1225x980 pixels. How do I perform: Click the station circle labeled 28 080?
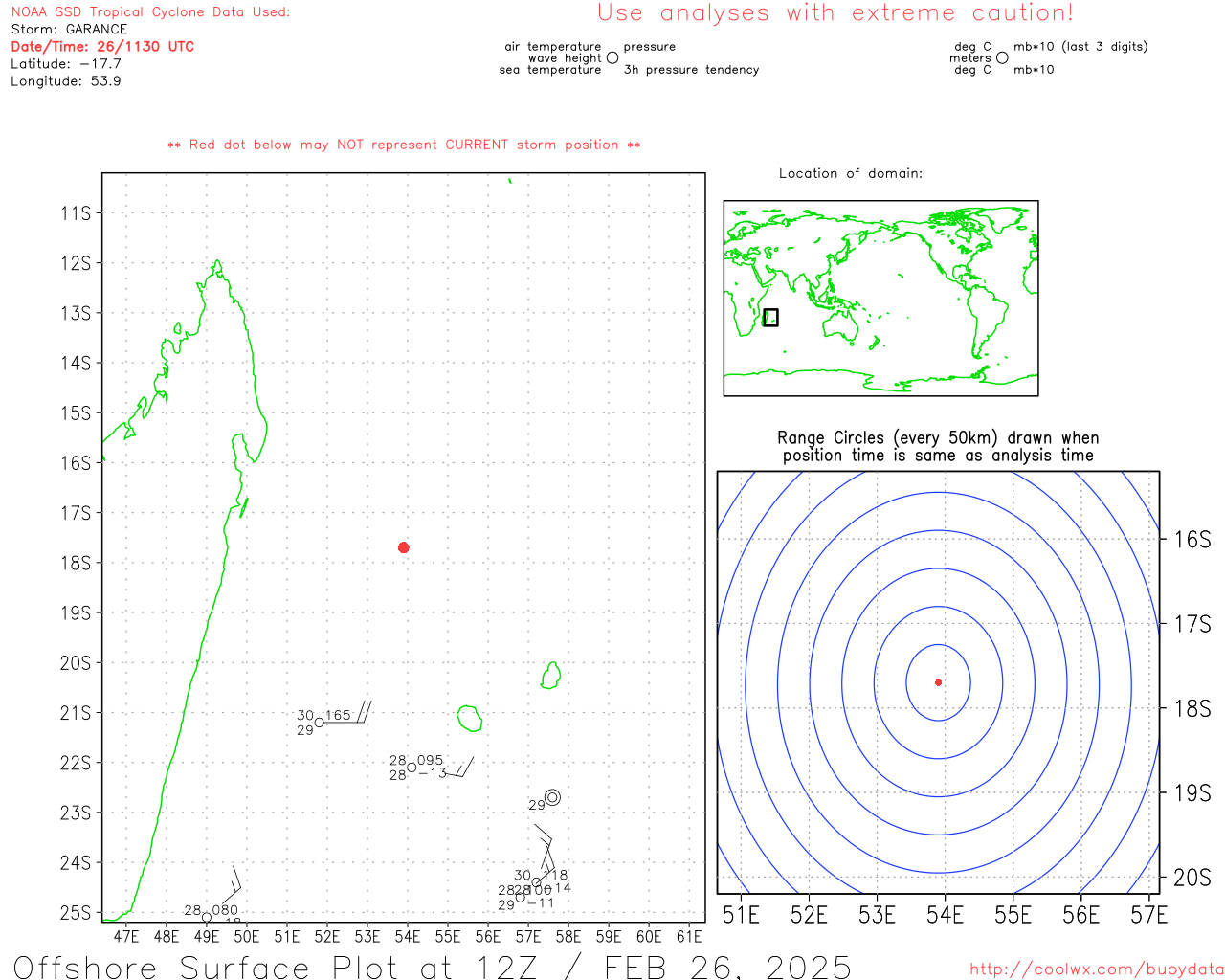tap(207, 917)
